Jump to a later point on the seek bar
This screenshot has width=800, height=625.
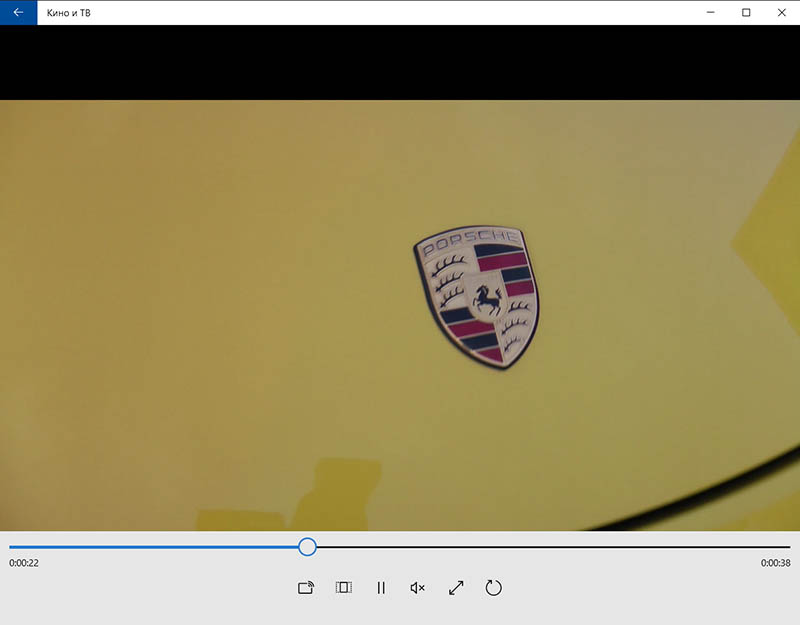[553, 547]
